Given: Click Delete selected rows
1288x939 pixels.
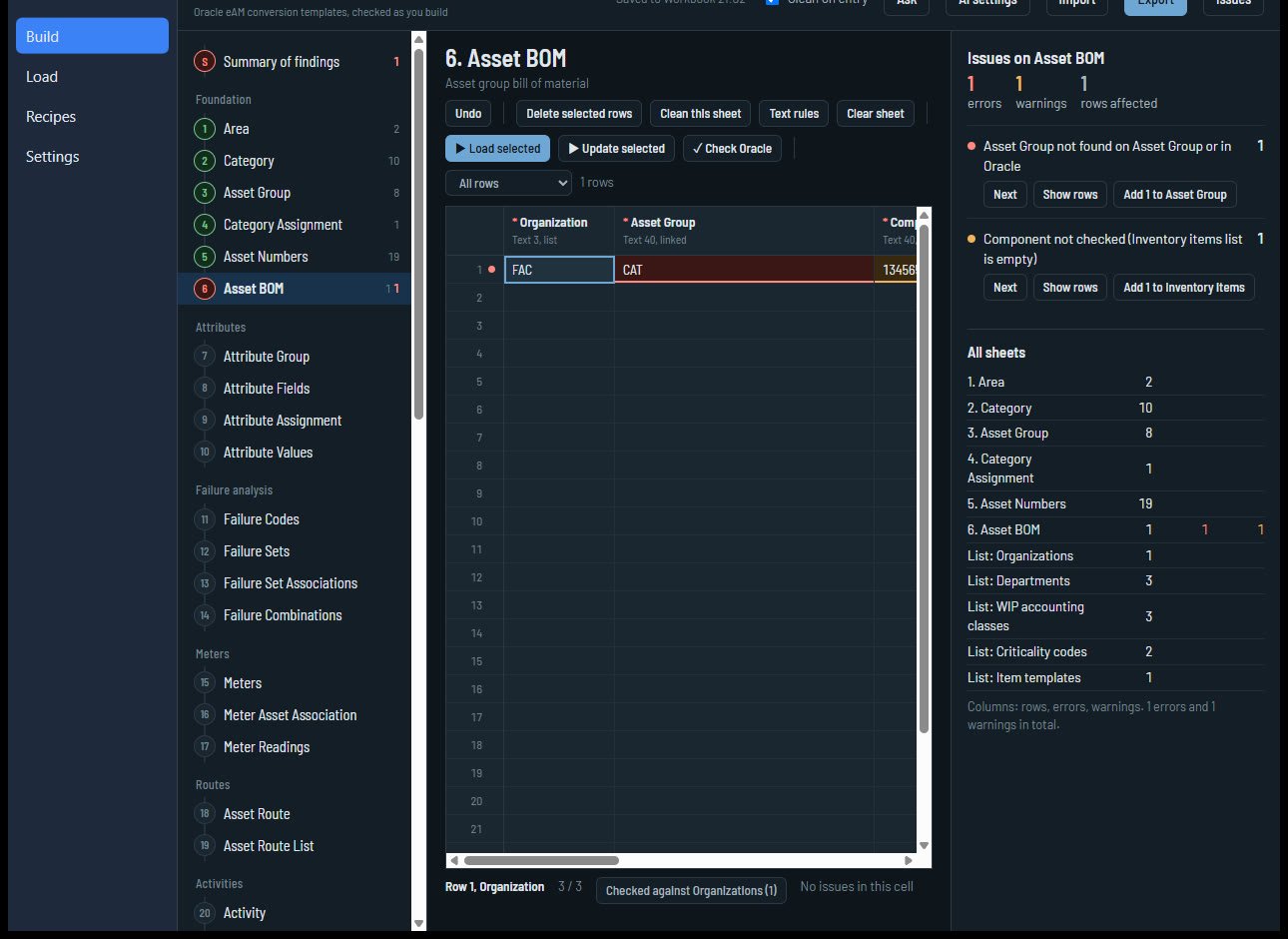Looking at the screenshot, I should coord(579,113).
